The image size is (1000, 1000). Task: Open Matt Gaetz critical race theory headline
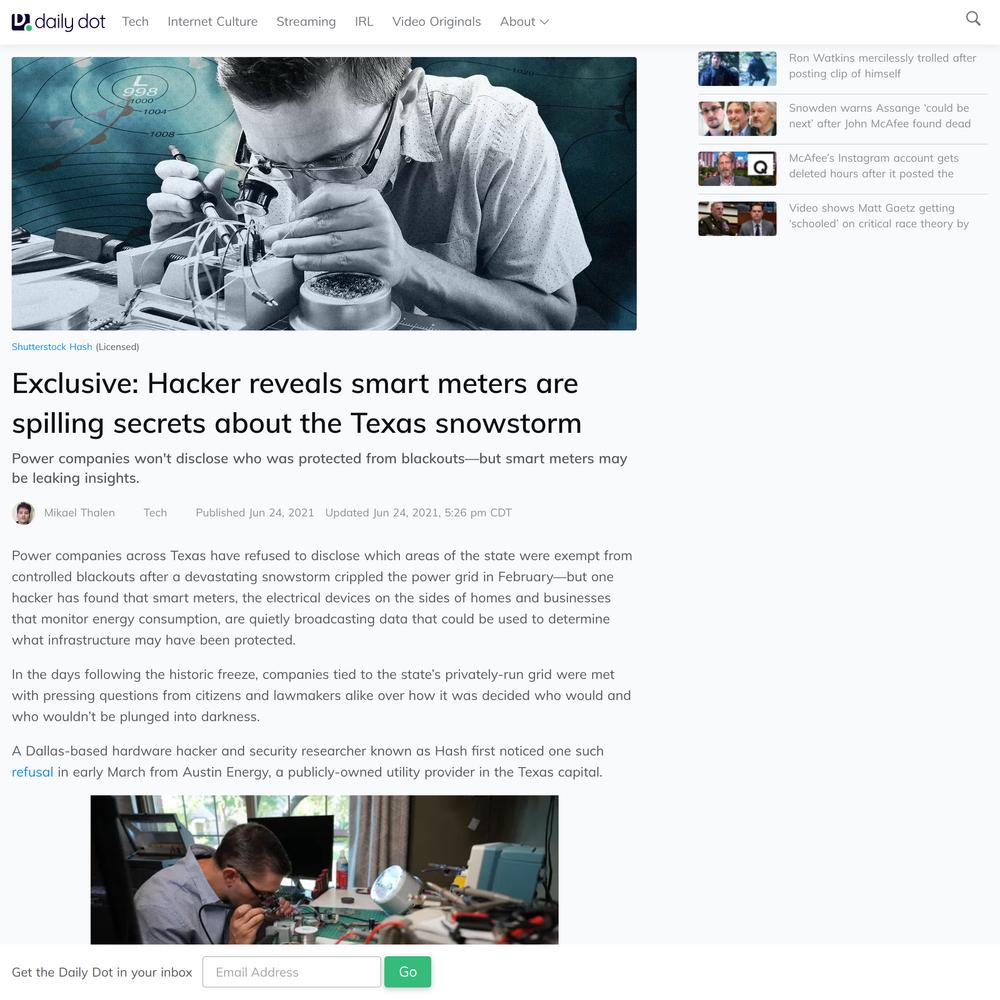878,216
